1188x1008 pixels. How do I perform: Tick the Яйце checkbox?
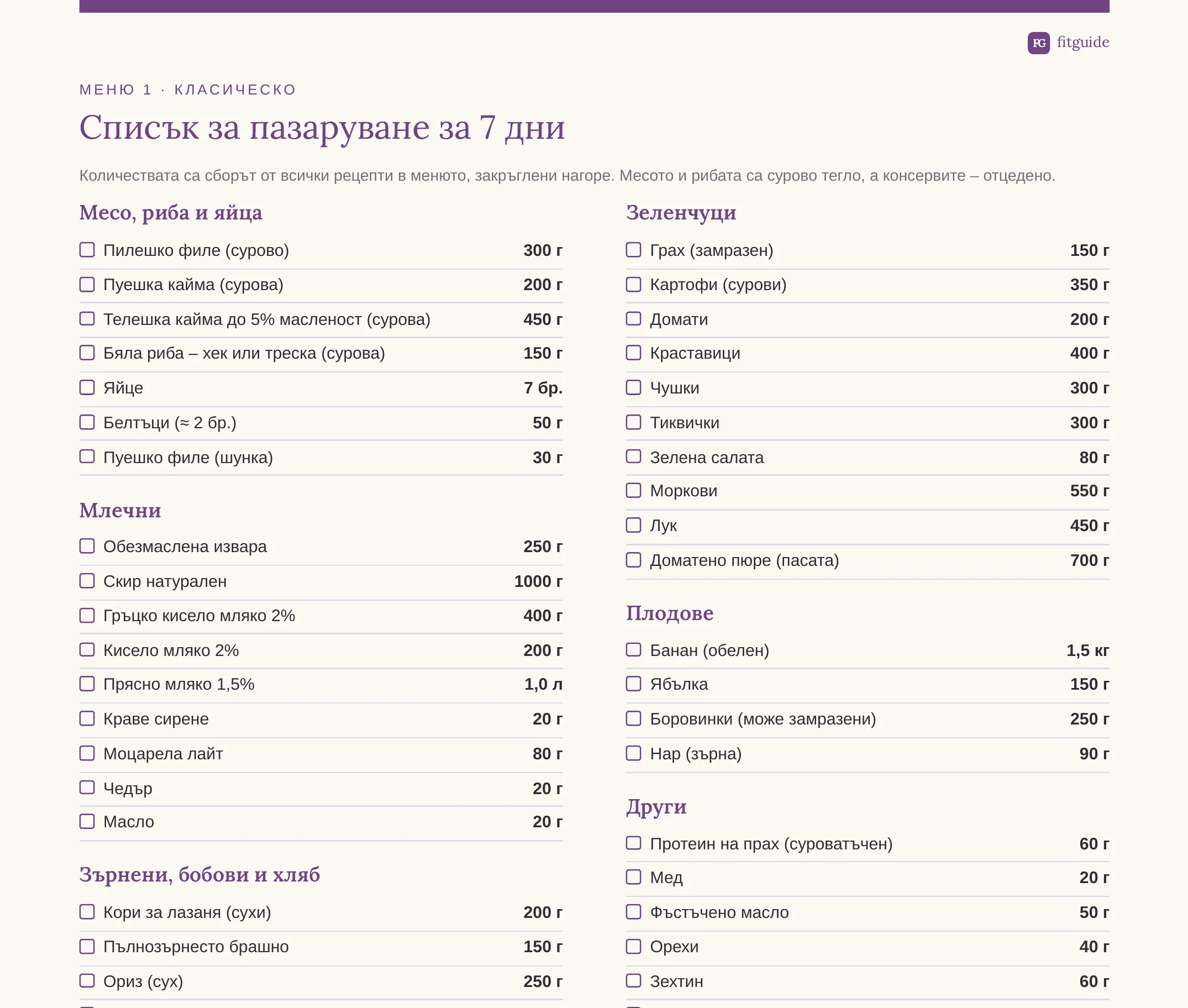click(87, 387)
